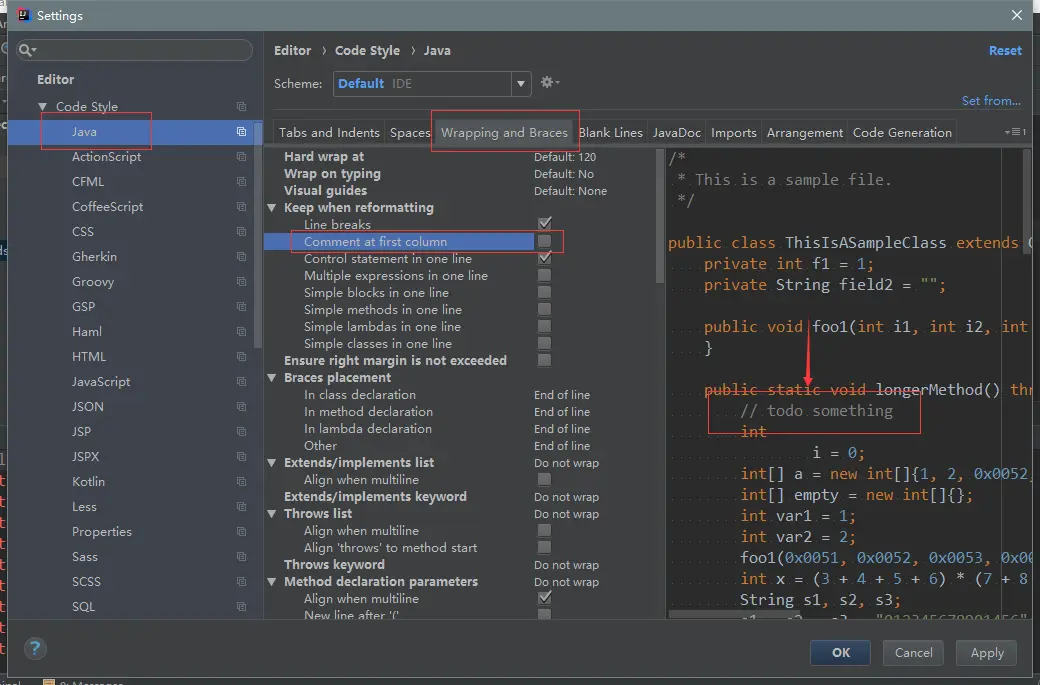
Task: Click the copy icon beside Groovy
Action: tap(241, 281)
